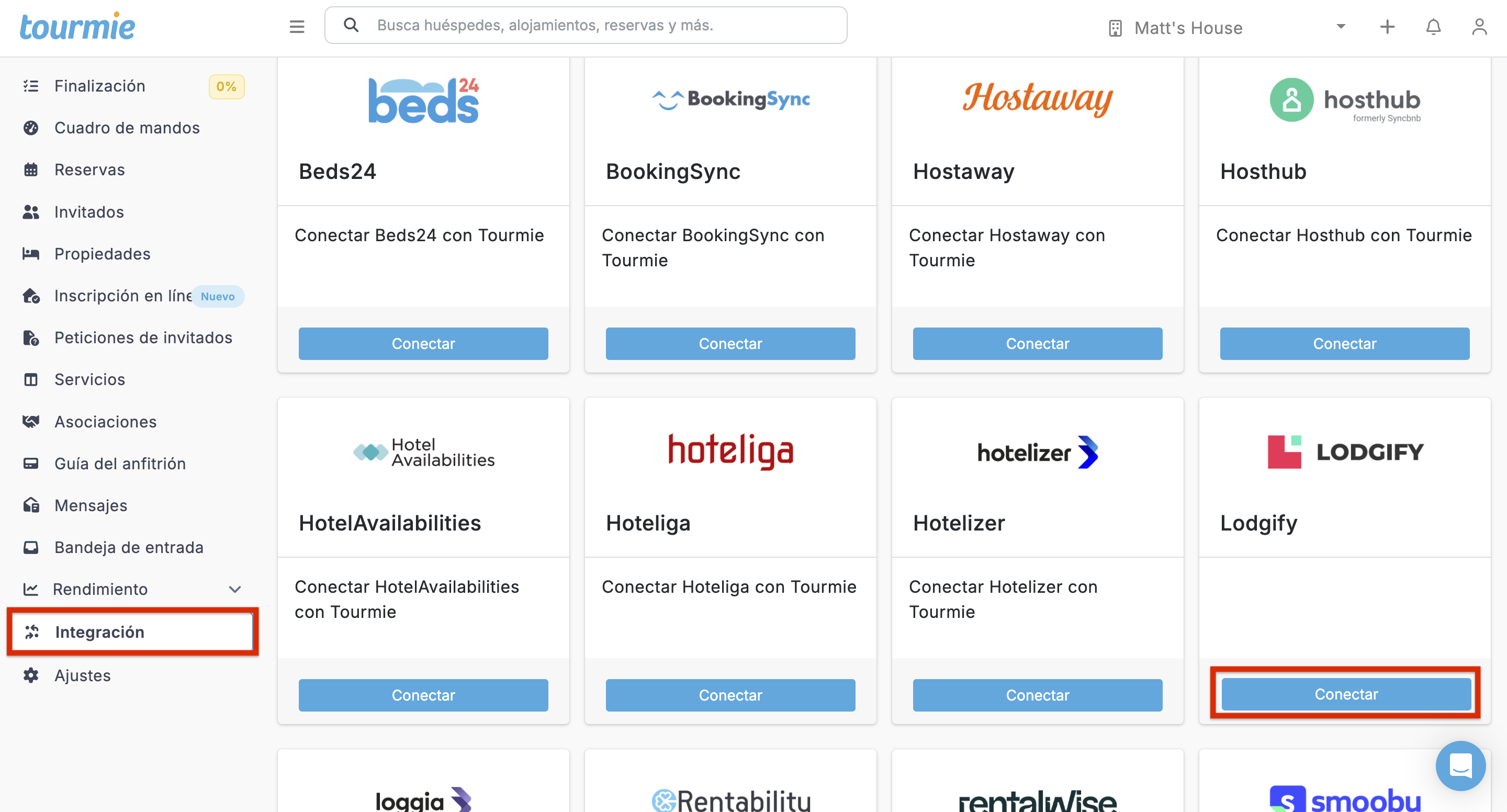
Task: Open the notifications bell
Action: (1433, 27)
